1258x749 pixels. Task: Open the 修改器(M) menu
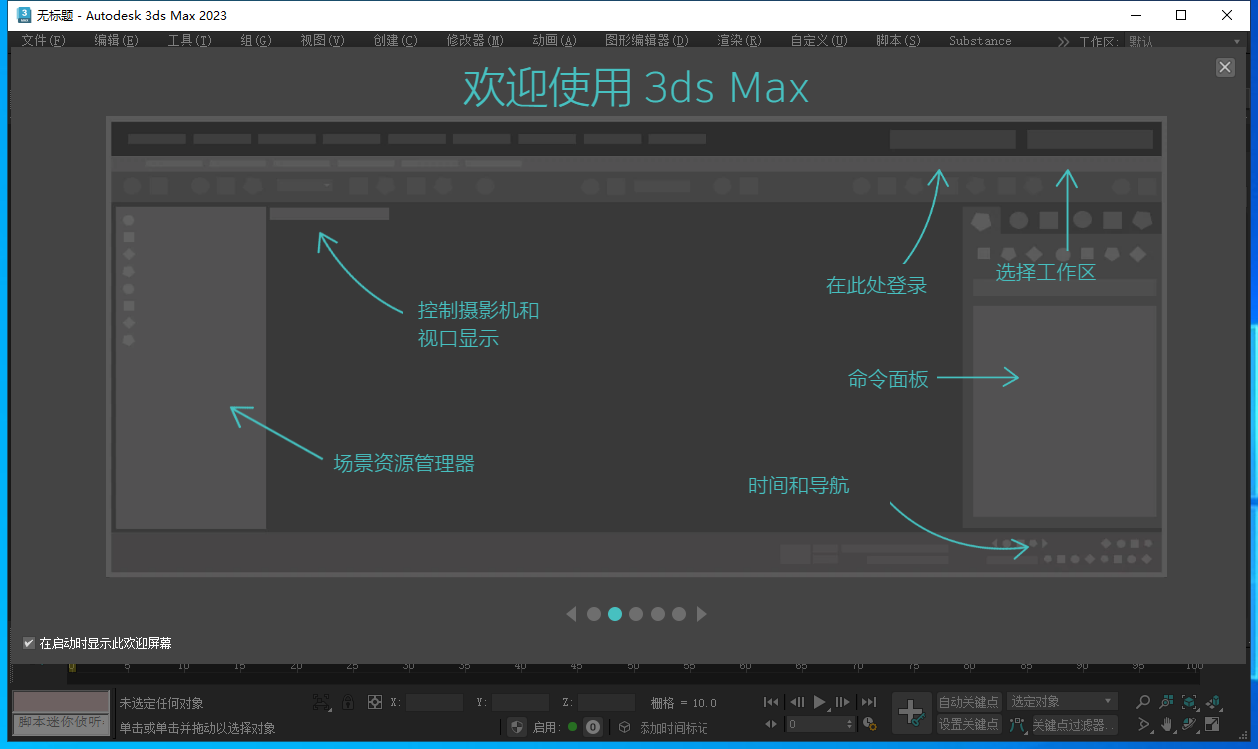(x=475, y=41)
